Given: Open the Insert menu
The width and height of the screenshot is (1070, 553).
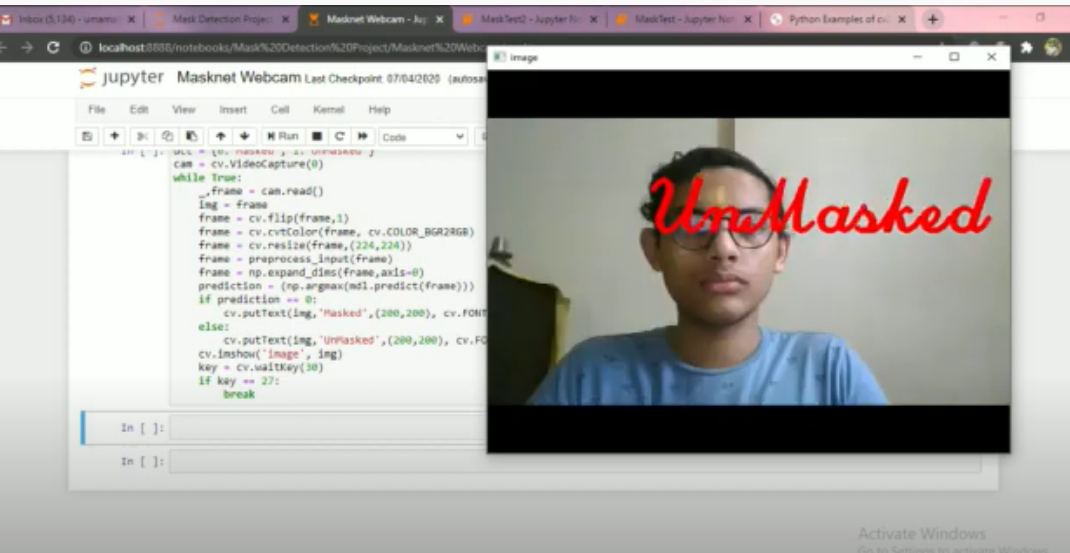Looking at the screenshot, I should 233,109.
